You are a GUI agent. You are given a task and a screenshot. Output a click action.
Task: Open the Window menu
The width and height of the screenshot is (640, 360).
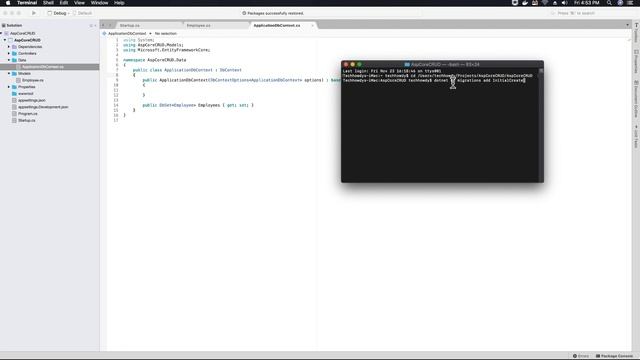[99, 3]
